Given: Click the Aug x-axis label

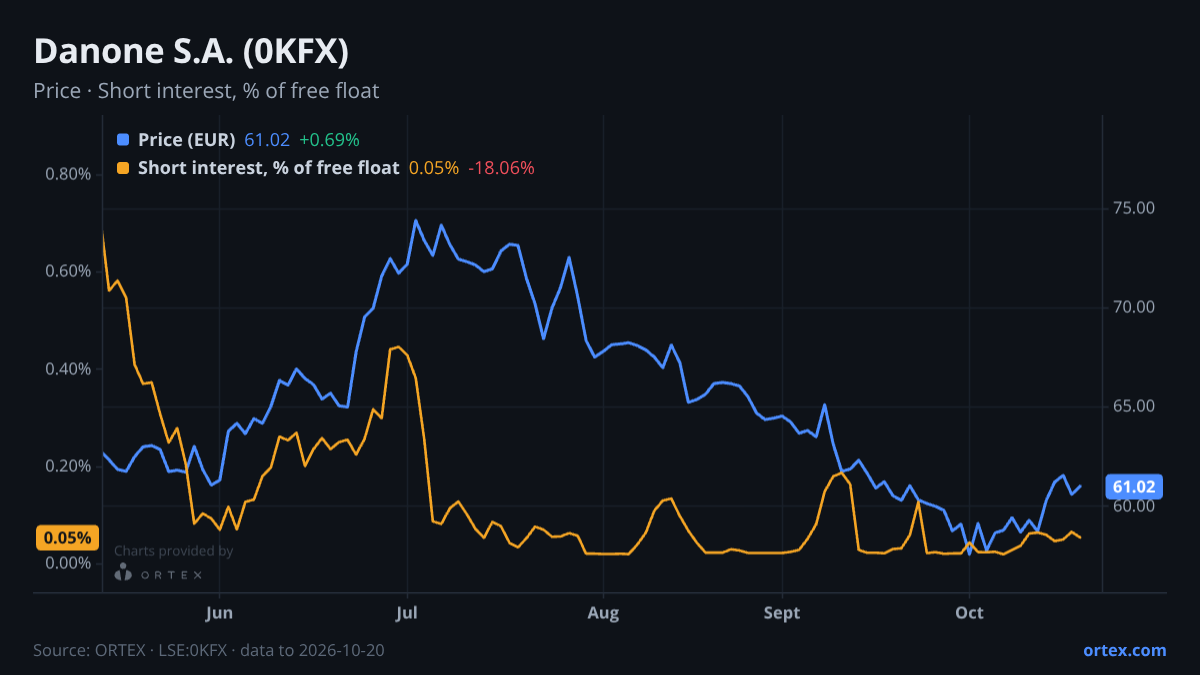Looking at the screenshot, I should coord(603,612).
